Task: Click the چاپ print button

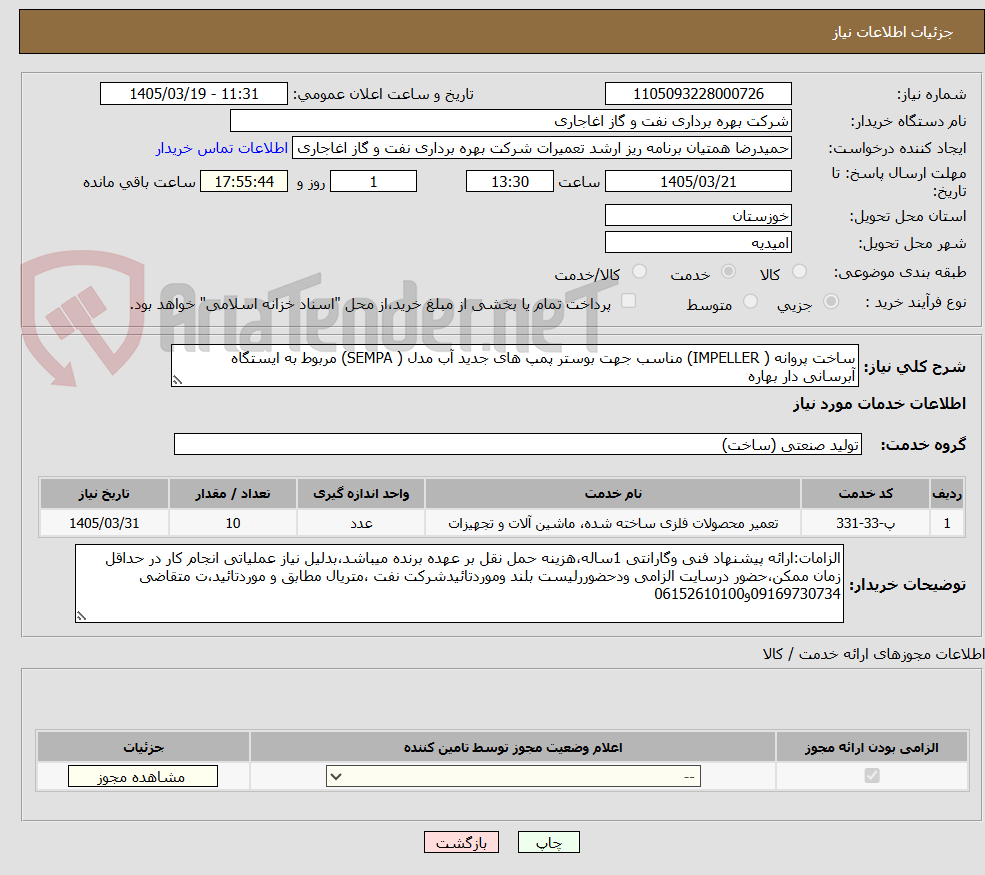Action: coord(548,842)
